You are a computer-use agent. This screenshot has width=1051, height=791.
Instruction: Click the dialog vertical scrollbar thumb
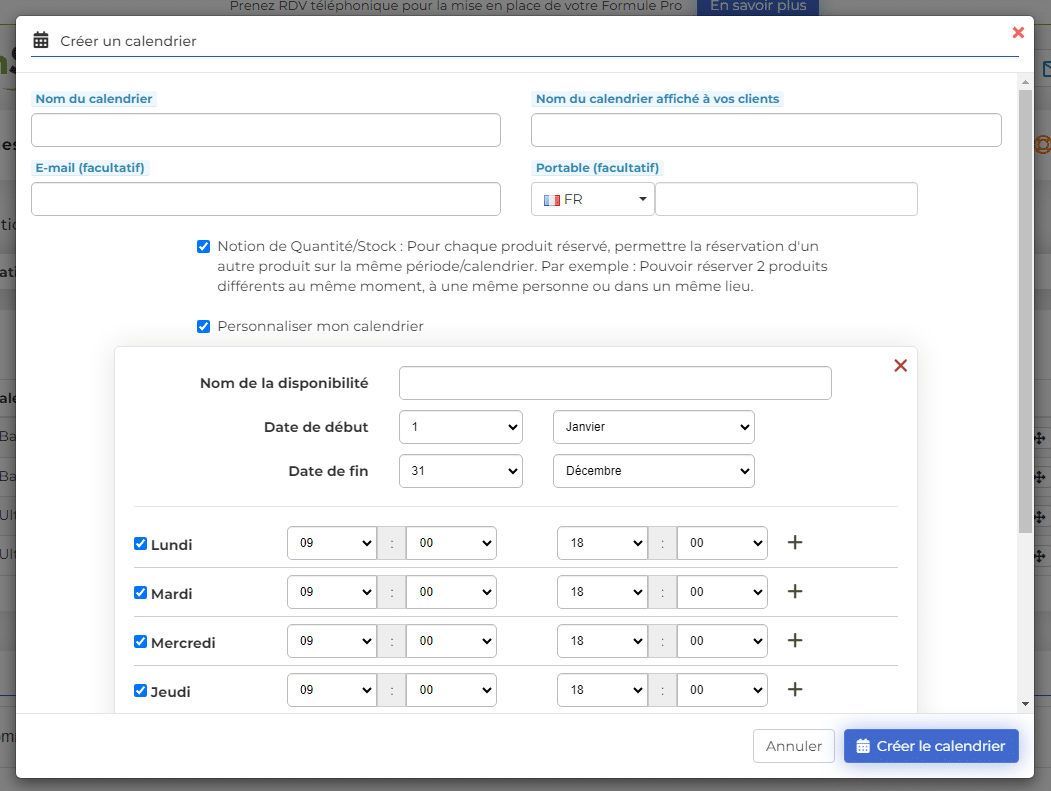tap(1025, 312)
